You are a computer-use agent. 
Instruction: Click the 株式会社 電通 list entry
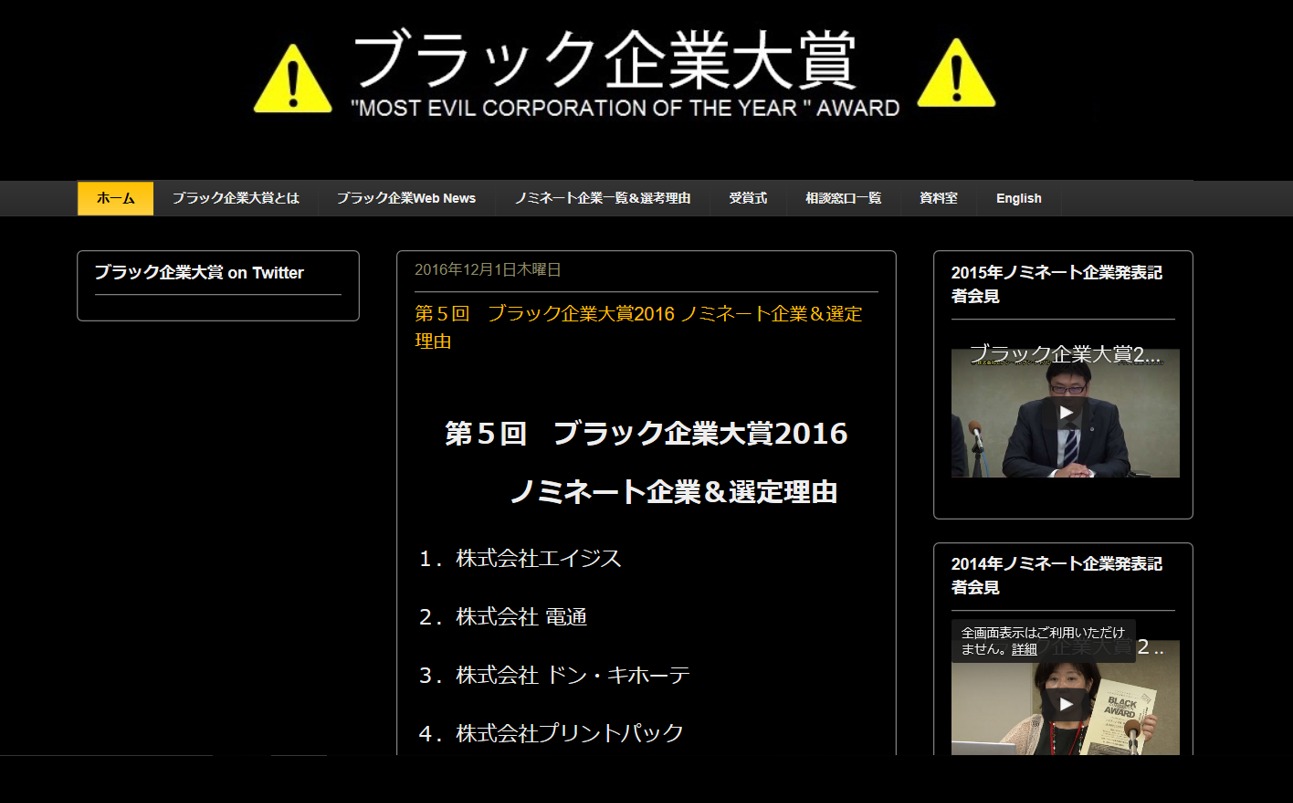(520, 617)
